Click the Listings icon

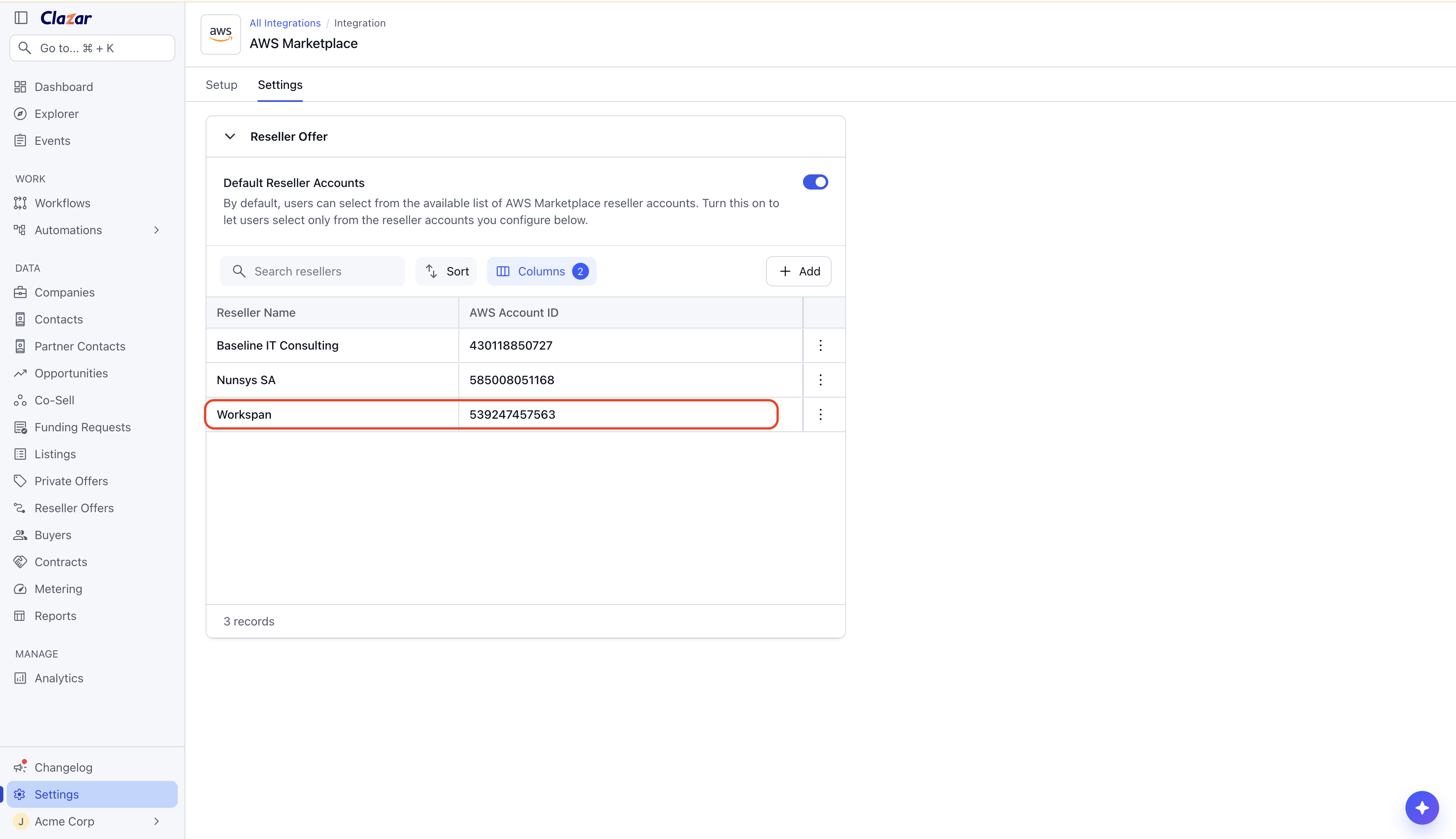20,454
